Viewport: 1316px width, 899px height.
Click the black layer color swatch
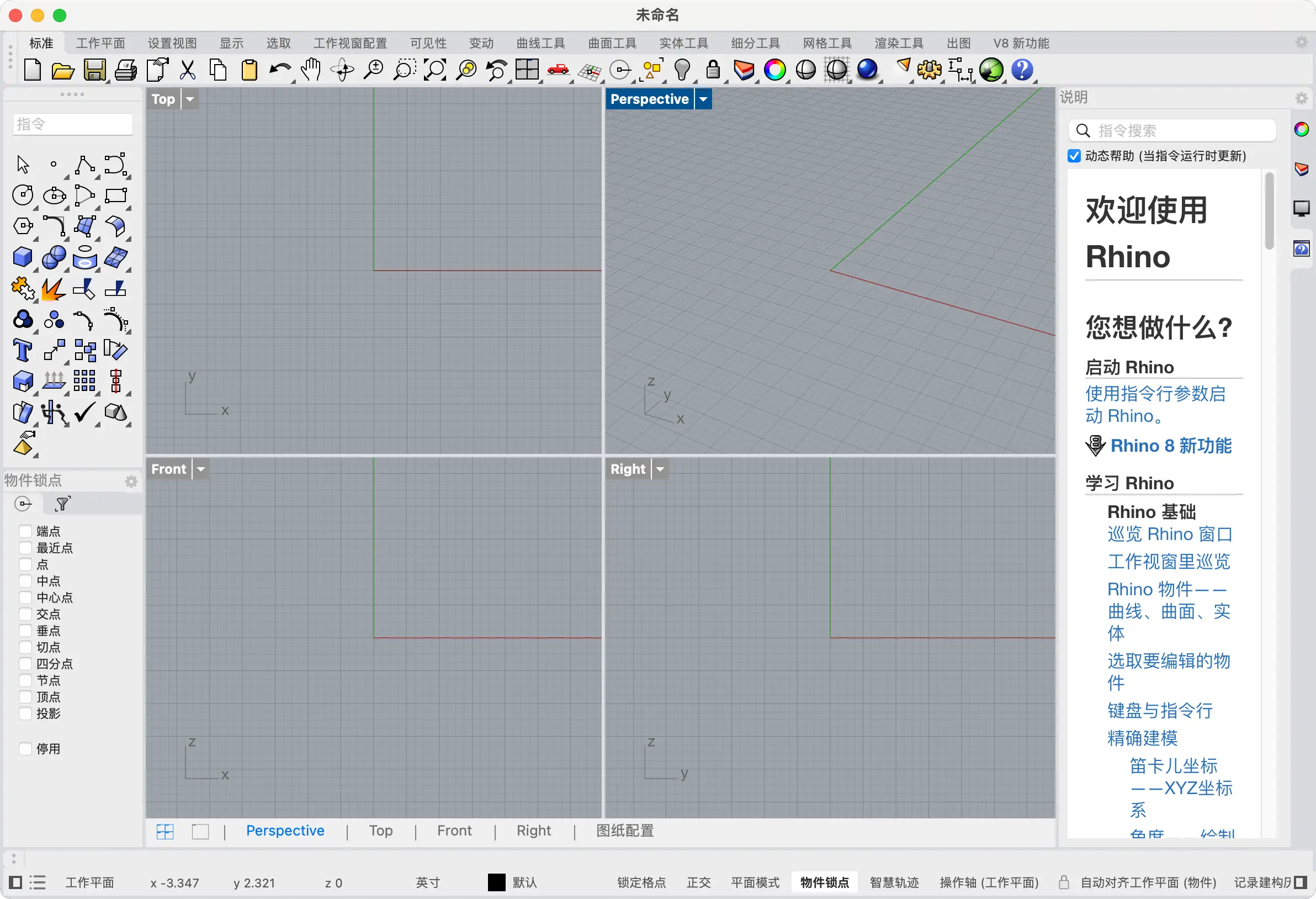coord(496,882)
